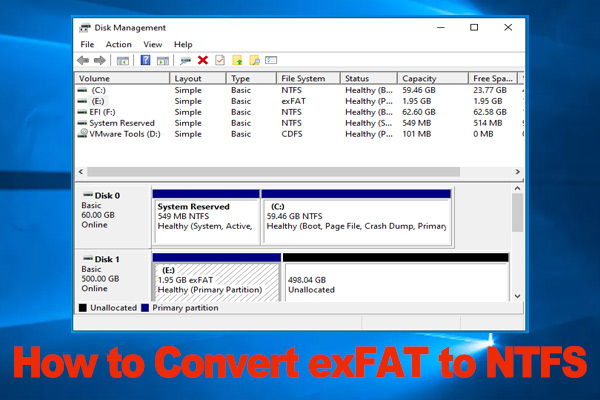Maximize the Disk Management window
Screen dimensions: 600x400
(474, 28)
